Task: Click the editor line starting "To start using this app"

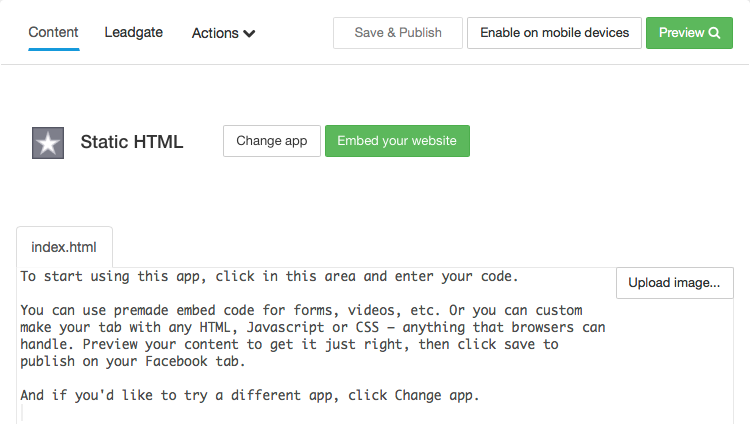Action: 269,276
